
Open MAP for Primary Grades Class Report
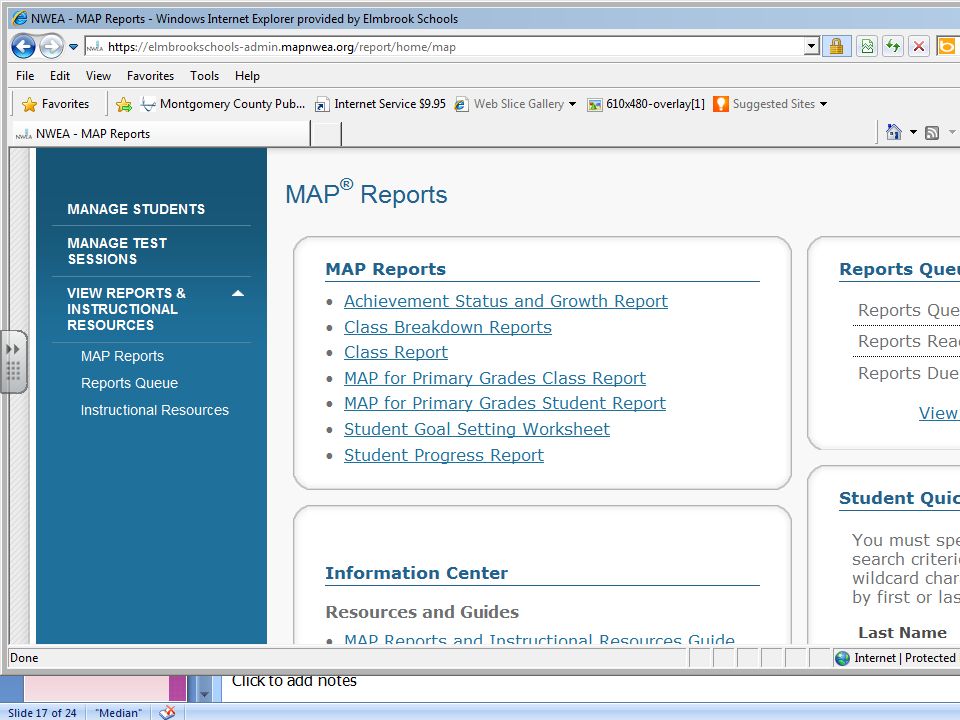(x=495, y=378)
